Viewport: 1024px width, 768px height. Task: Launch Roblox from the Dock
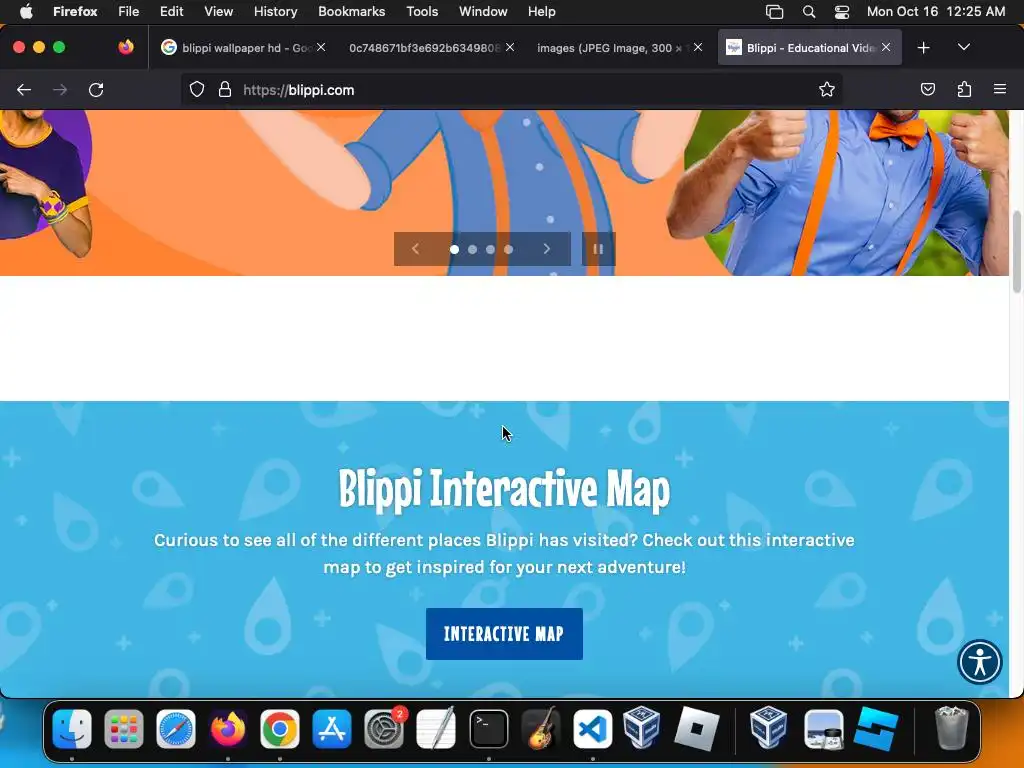click(696, 729)
